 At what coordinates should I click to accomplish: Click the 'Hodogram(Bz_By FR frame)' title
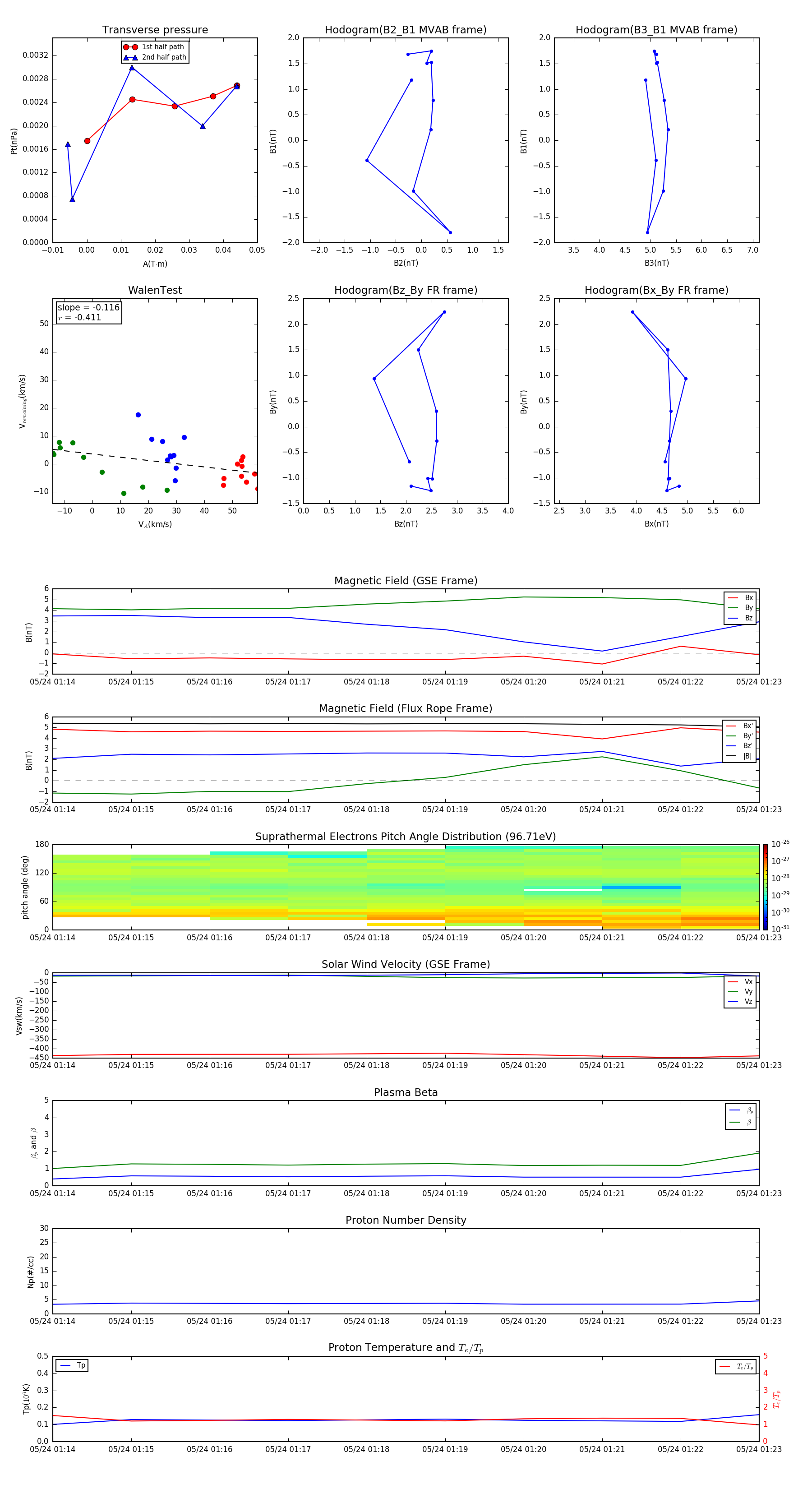406,290
